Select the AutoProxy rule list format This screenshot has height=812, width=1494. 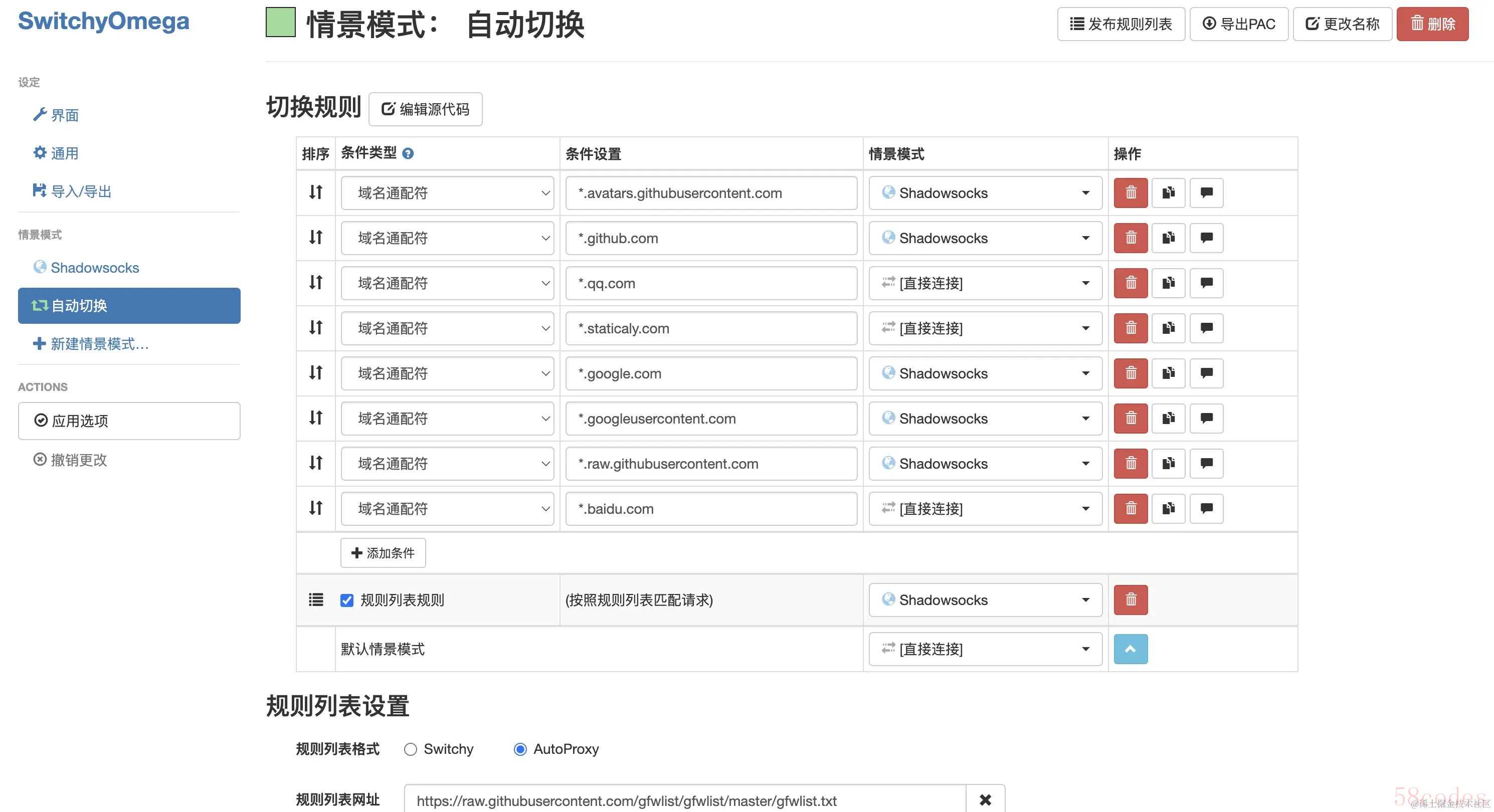520,749
